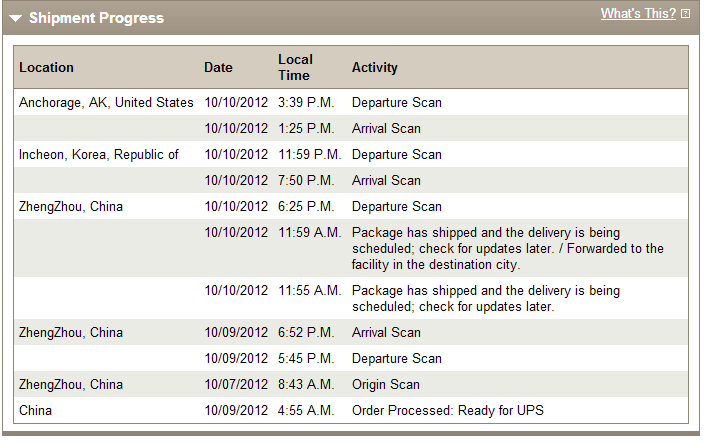The height and width of the screenshot is (445, 710).
Task: Click the Shipment Progress header title
Action: [x=96, y=18]
